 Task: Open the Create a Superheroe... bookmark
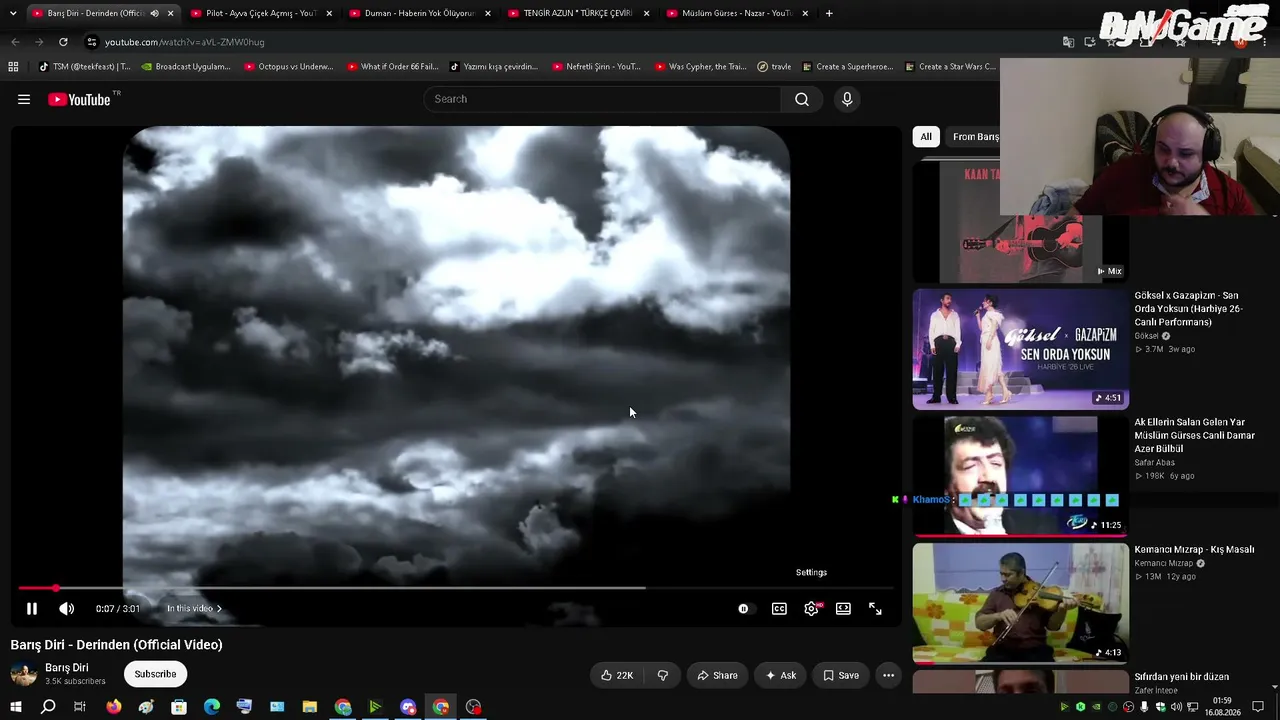coord(848,67)
